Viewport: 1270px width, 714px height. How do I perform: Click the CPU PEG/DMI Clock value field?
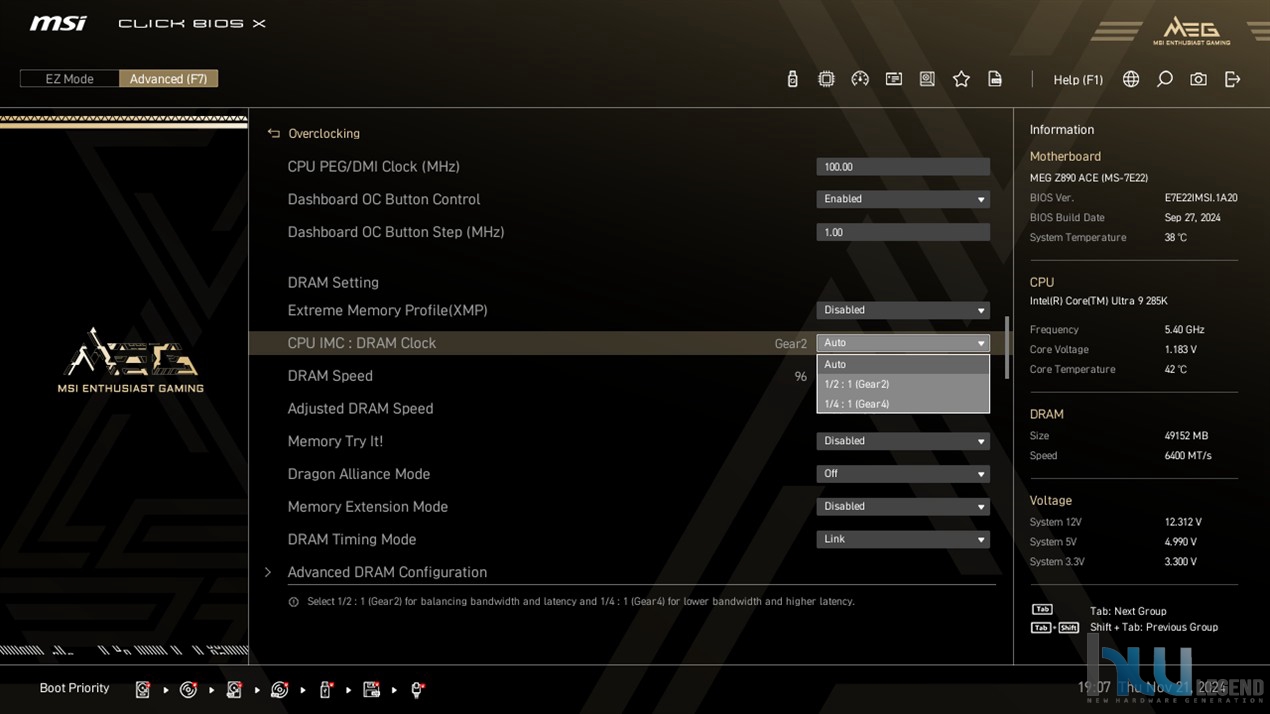point(903,167)
